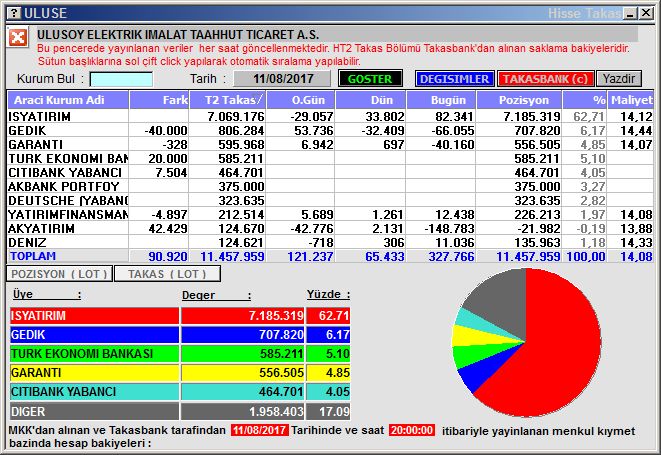Sort by the O.Gün column header
The width and height of the screenshot is (661, 455).
(x=301, y=100)
